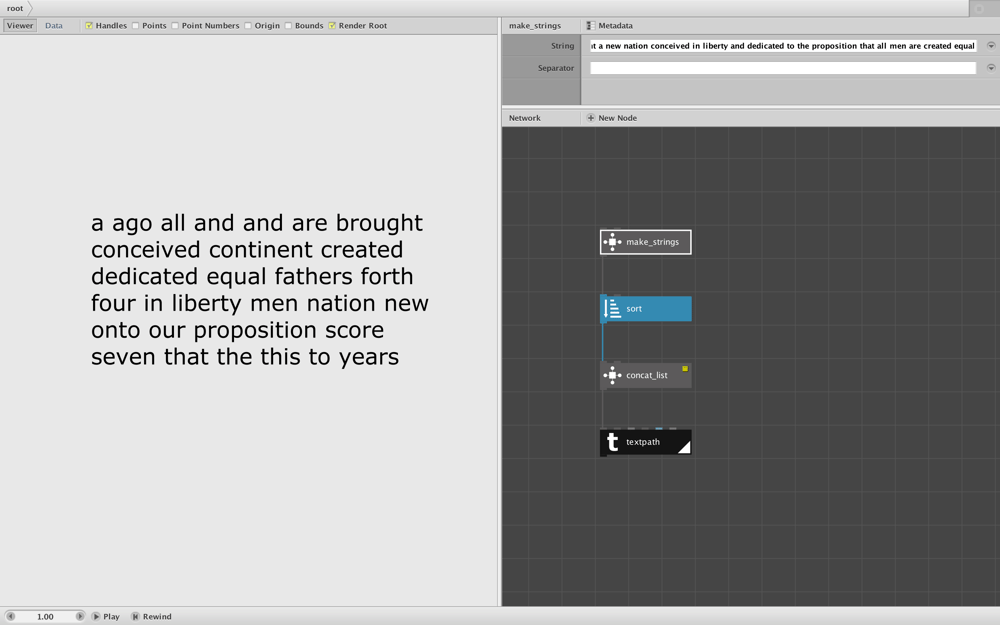Step frame forward with right arrow
The width and height of the screenshot is (1000, 625).
point(80,617)
